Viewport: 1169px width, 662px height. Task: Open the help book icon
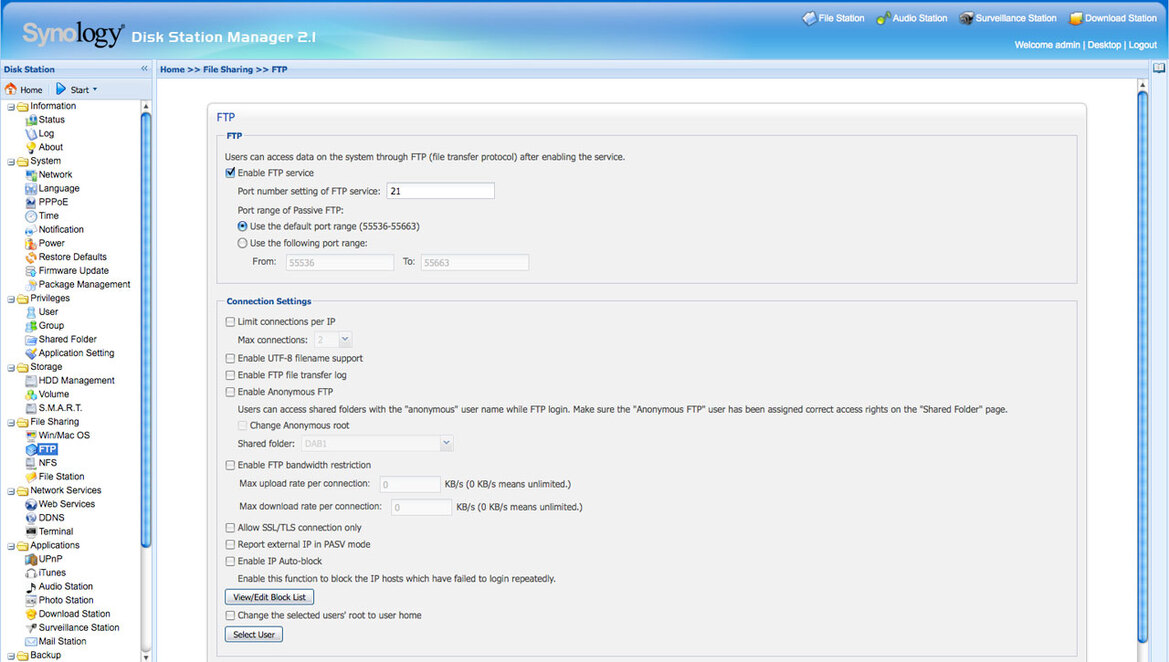(x=1159, y=69)
